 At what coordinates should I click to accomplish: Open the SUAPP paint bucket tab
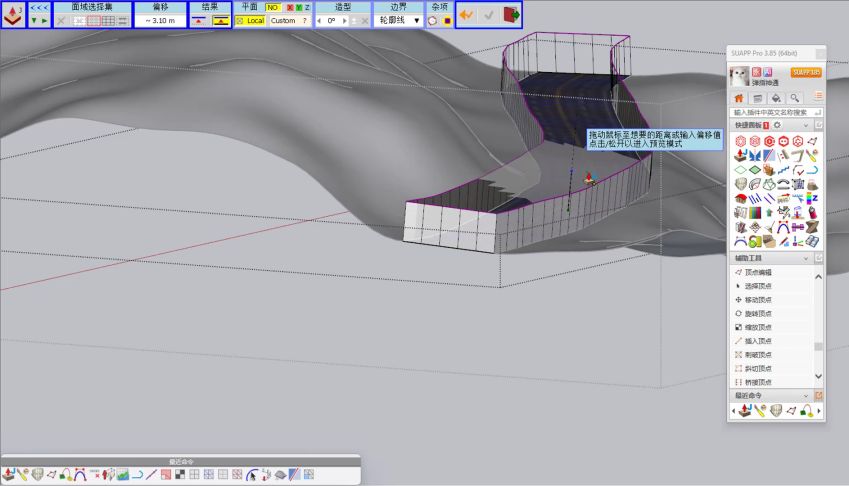[x=776, y=98]
